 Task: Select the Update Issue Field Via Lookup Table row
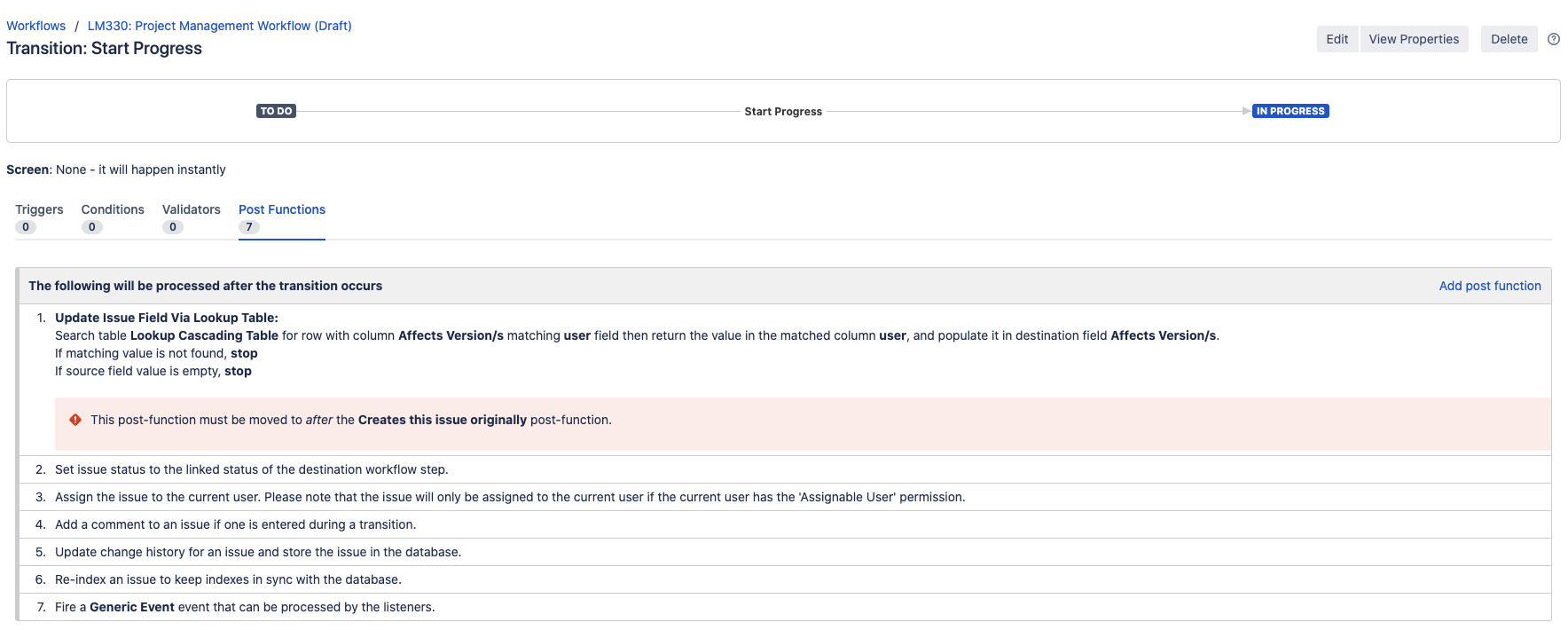[x=167, y=318]
